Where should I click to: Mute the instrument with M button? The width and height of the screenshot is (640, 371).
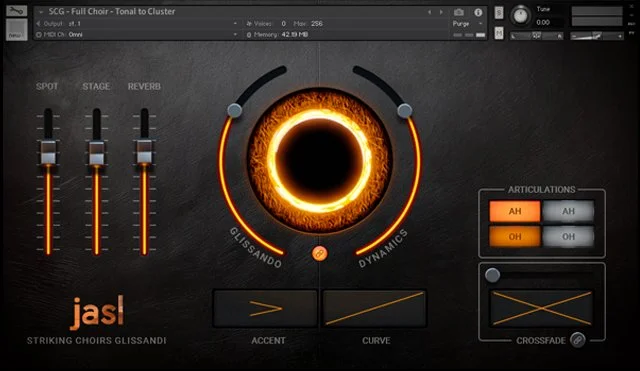[x=499, y=33]
